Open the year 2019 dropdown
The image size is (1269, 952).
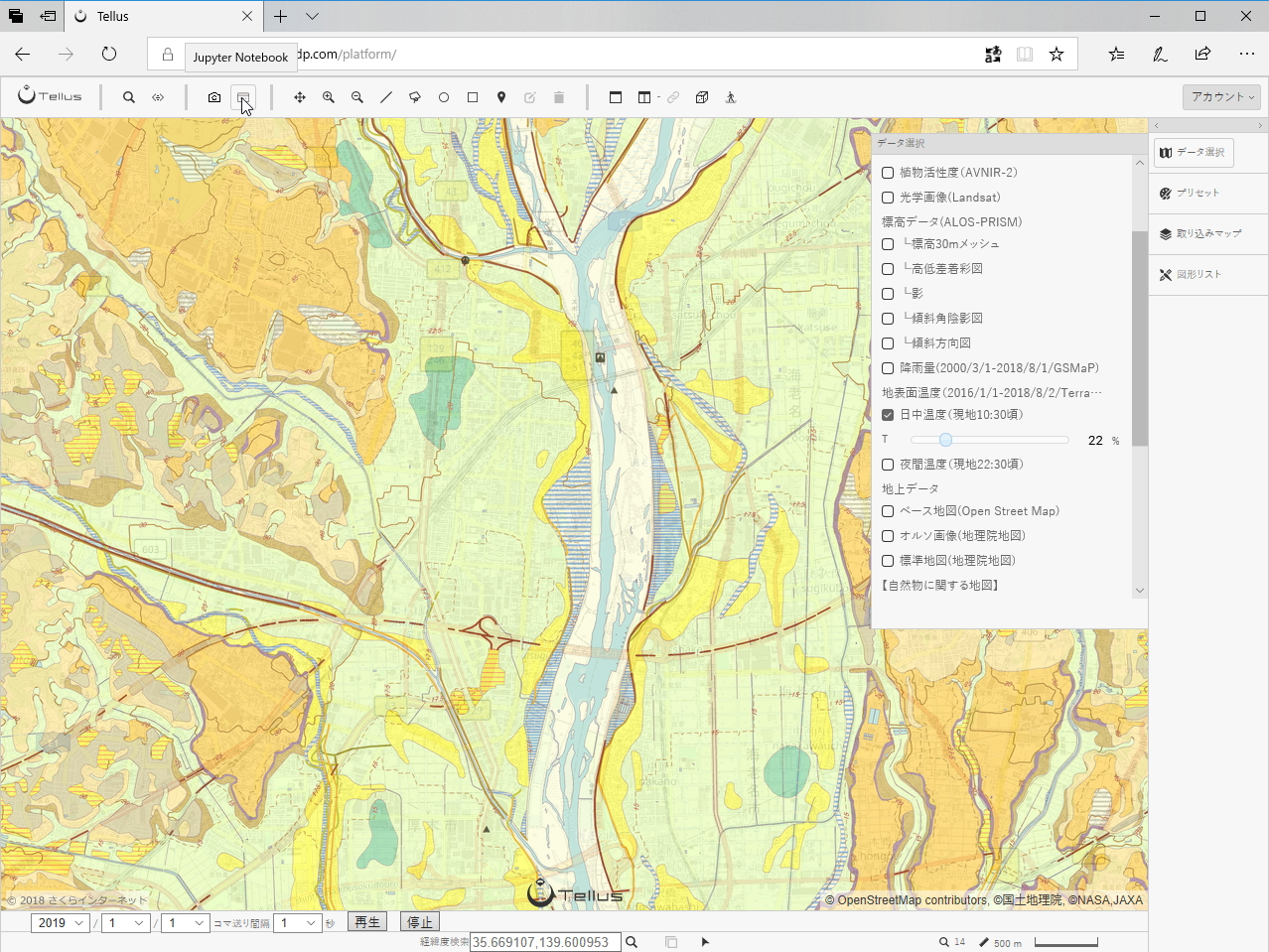[x=61, y=923]
